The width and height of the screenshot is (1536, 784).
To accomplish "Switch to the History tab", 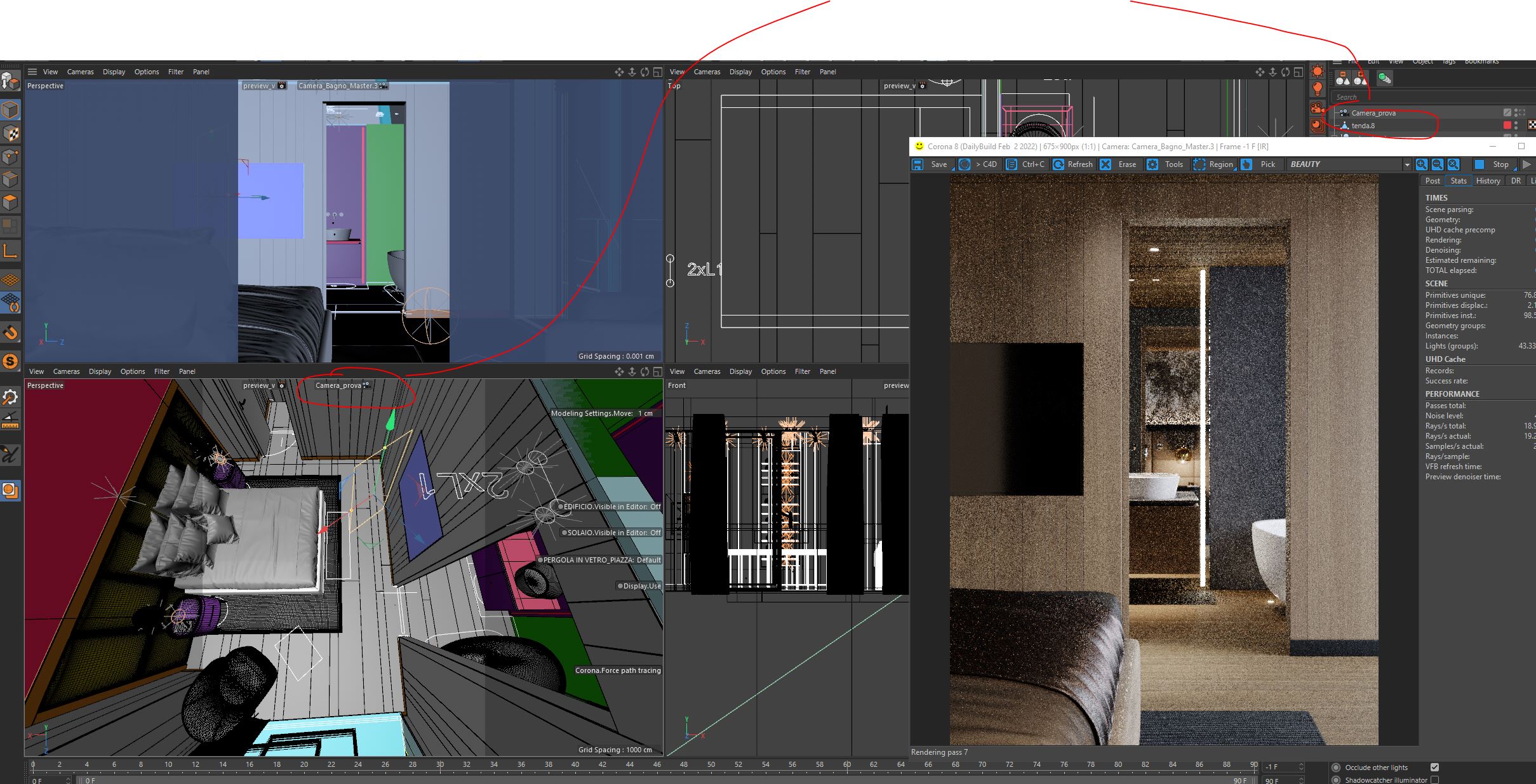I will click(1488, 181).
